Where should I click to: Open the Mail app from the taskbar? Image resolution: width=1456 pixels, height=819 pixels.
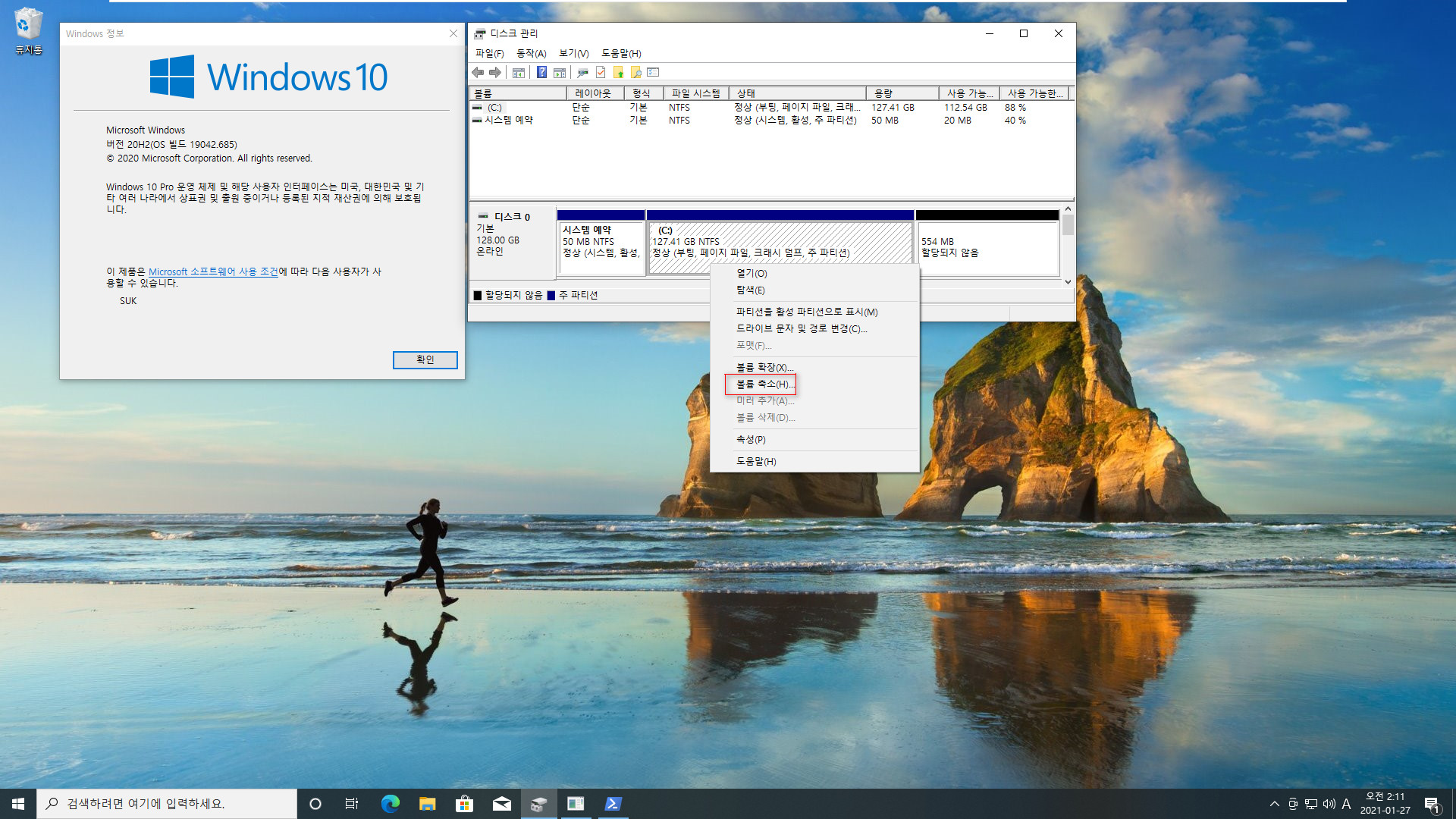tap(501, 804)
